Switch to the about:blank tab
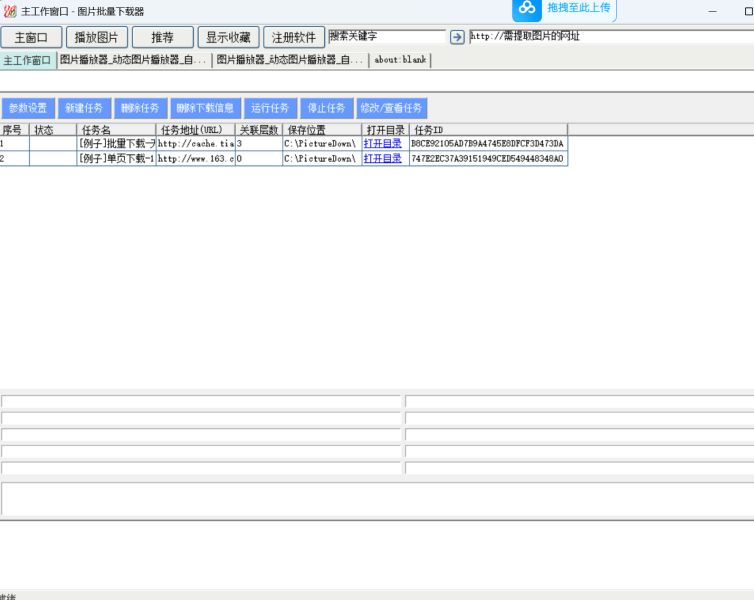 pyautogui.click(x=400, y=60)
